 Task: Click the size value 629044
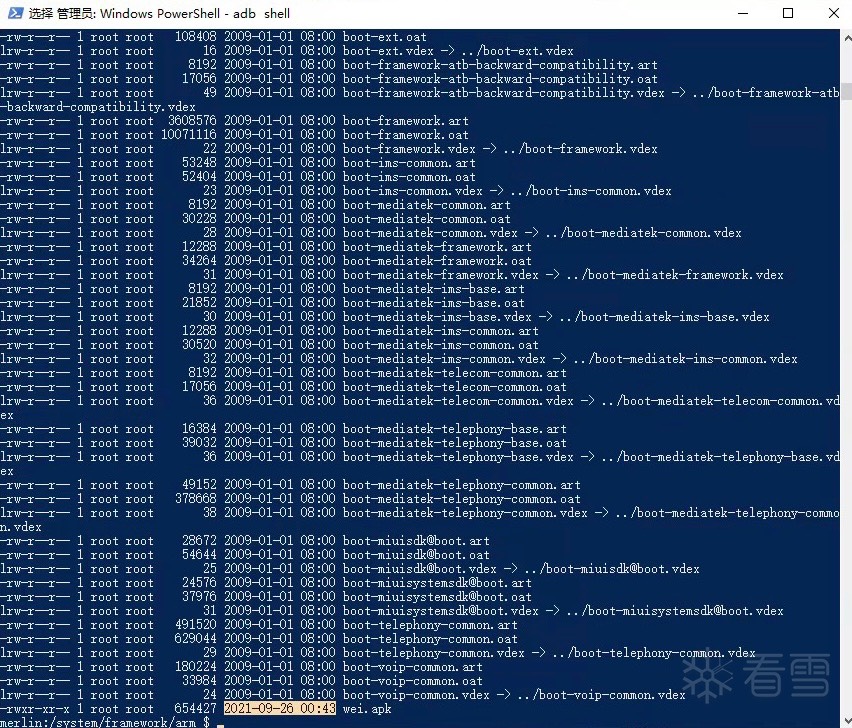(x=196, y=639)
